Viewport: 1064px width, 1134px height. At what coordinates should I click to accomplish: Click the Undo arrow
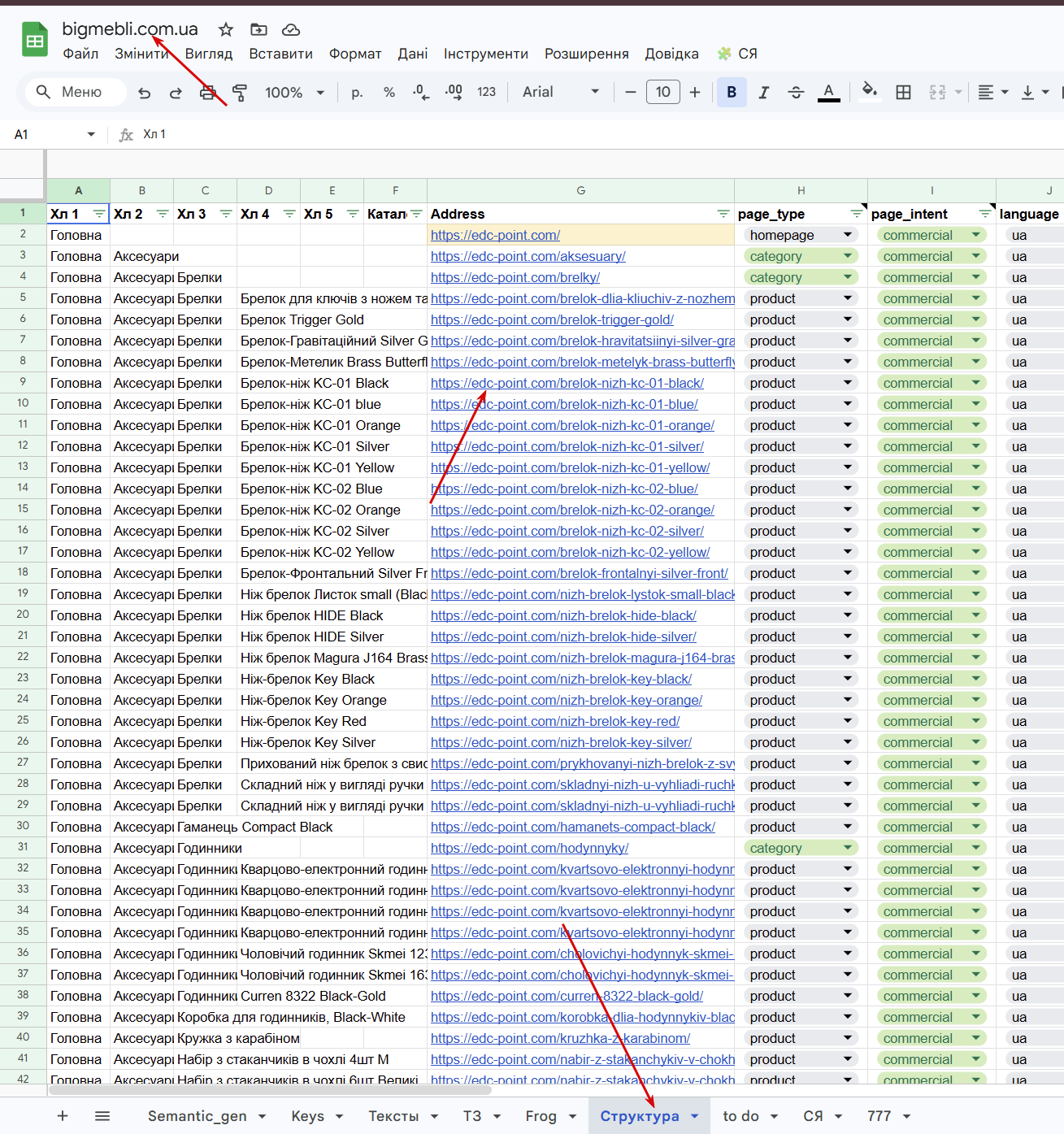(x=145, y=93)
